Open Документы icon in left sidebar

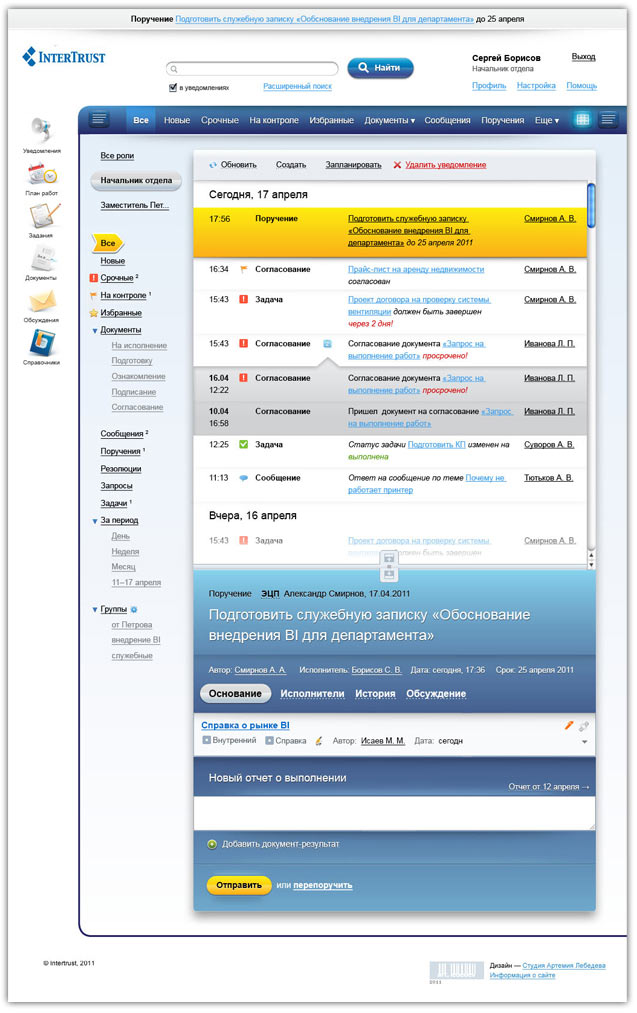(41, 258)
